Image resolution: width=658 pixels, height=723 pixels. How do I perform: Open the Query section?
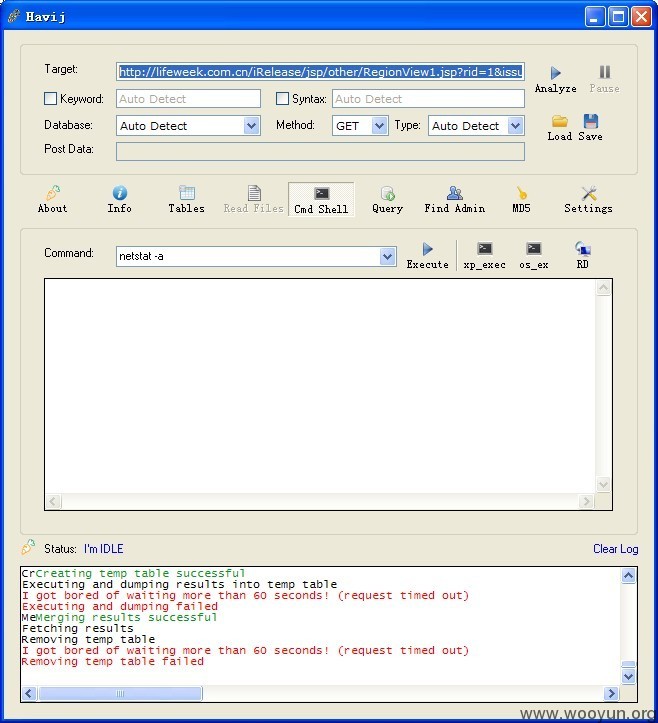point(387,199)
